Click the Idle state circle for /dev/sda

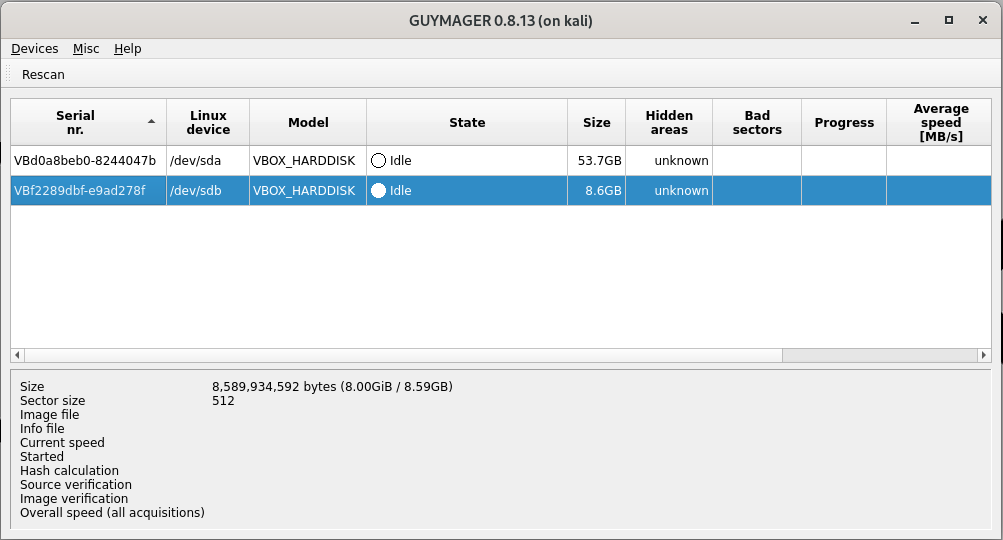coord(378,160)
